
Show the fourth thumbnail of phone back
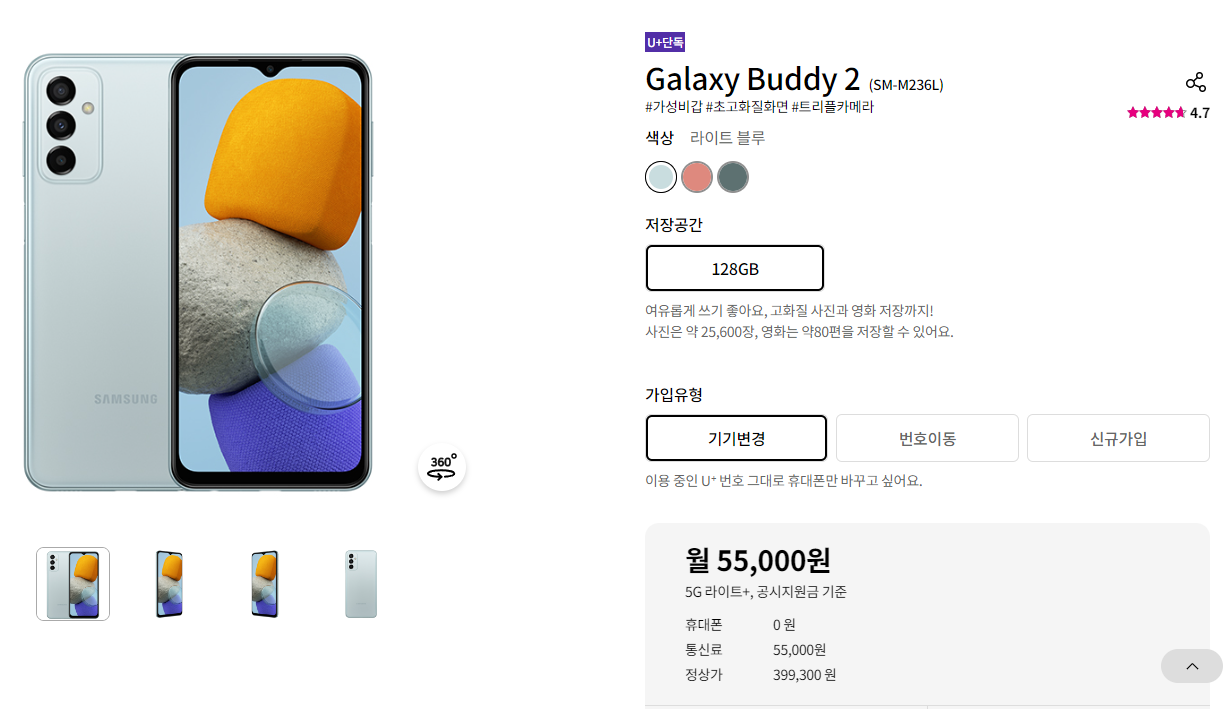[361, 584]
